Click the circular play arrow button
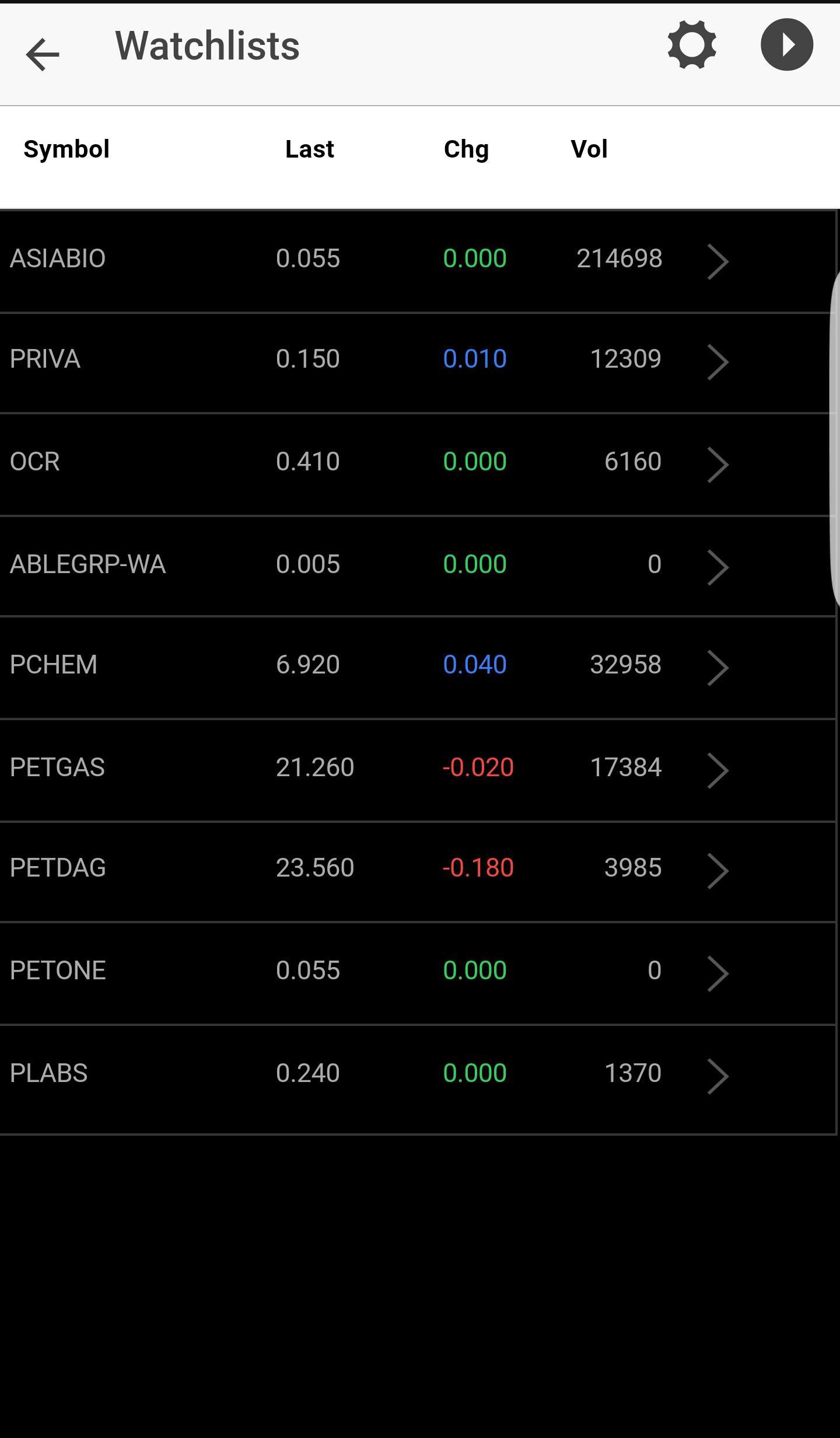840x1438 pixels. [787, 45]
